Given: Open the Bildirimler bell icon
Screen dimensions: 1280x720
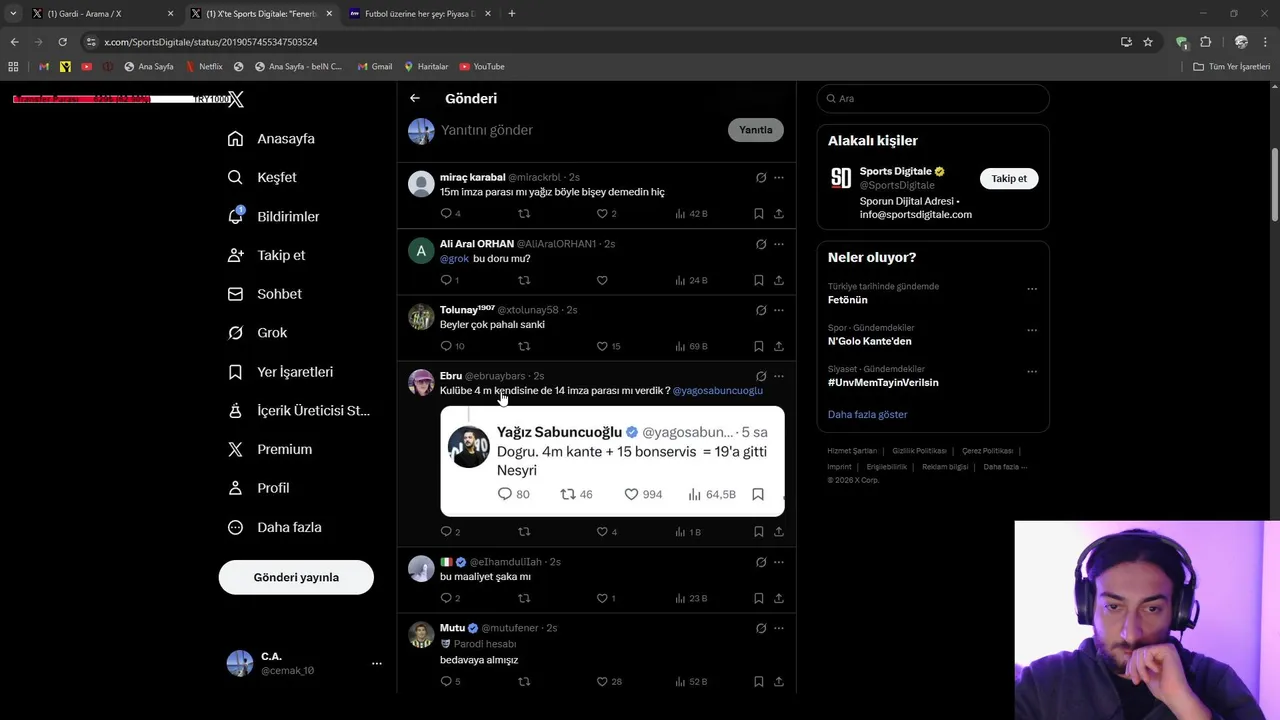Looking at the screenshot, I should (x=236, y=216).
